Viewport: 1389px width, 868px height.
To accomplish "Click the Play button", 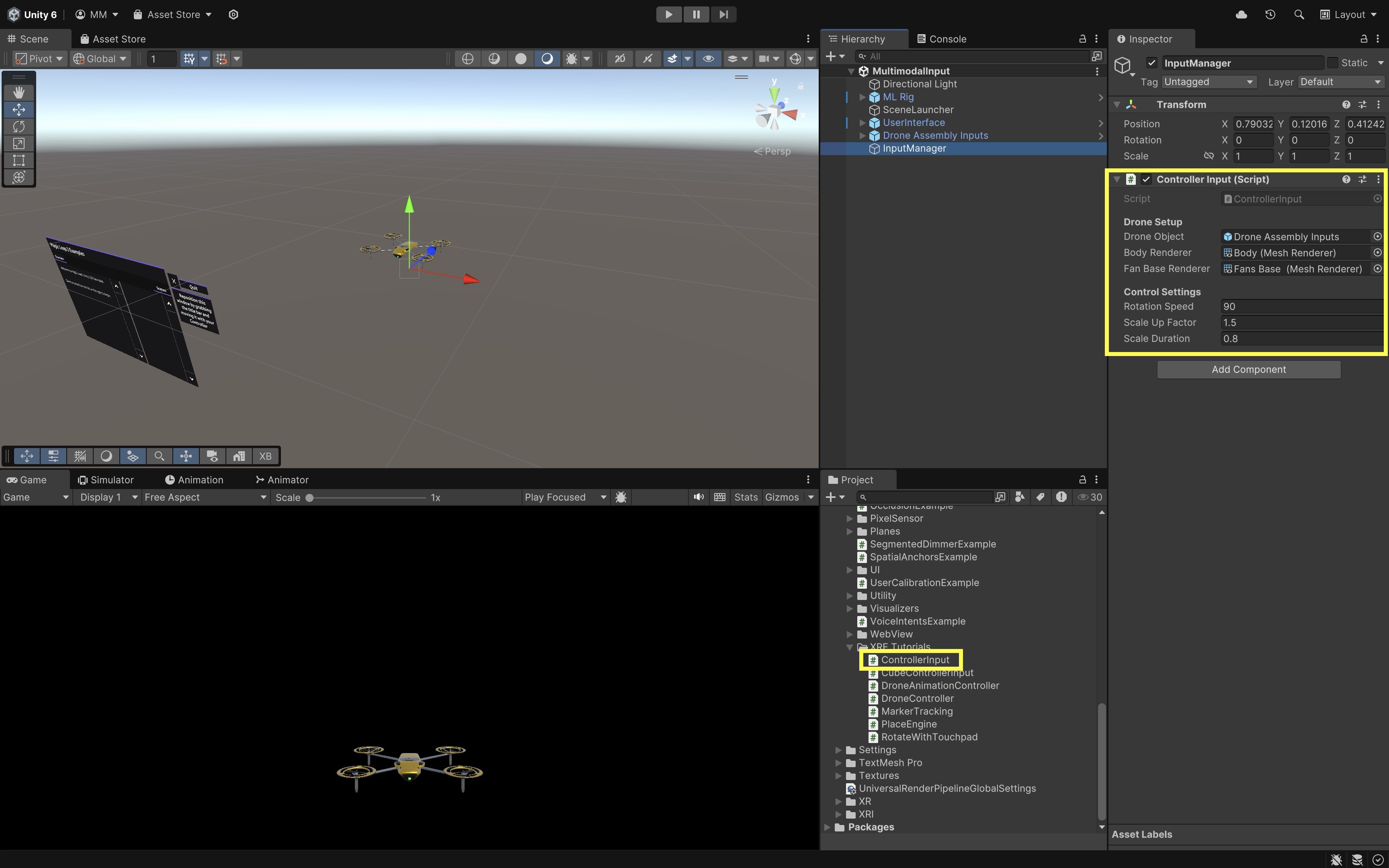I will click(669, 14).
